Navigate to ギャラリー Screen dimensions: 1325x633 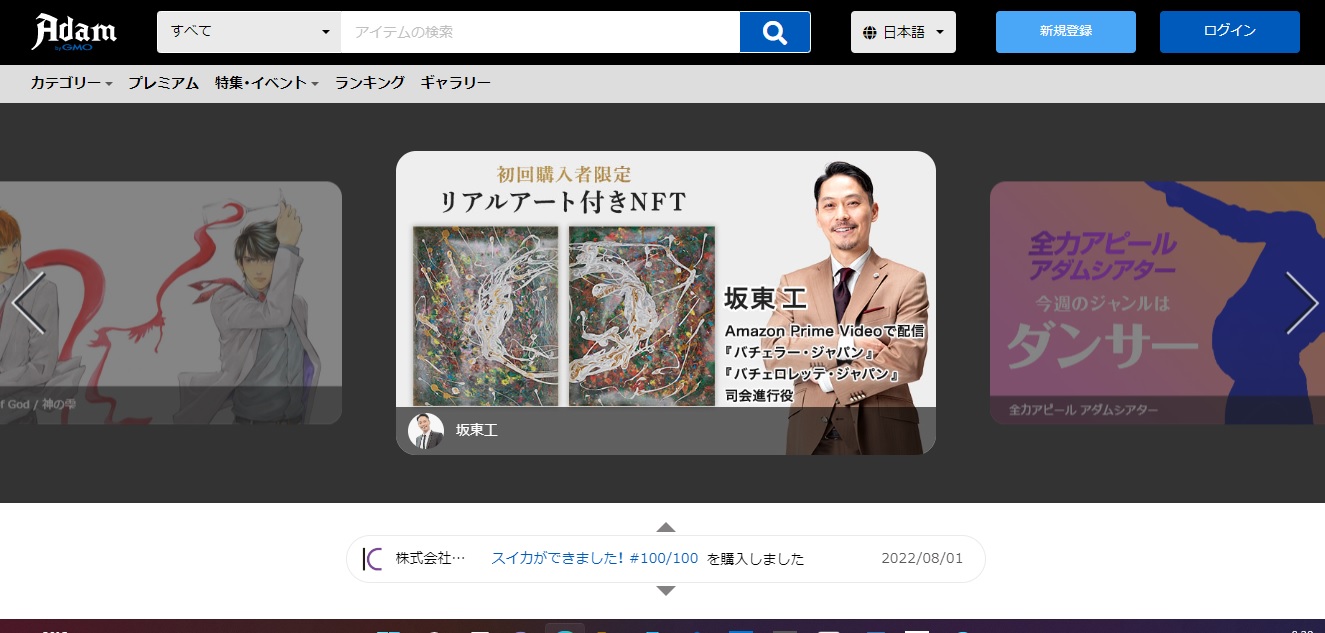[455, 83]
